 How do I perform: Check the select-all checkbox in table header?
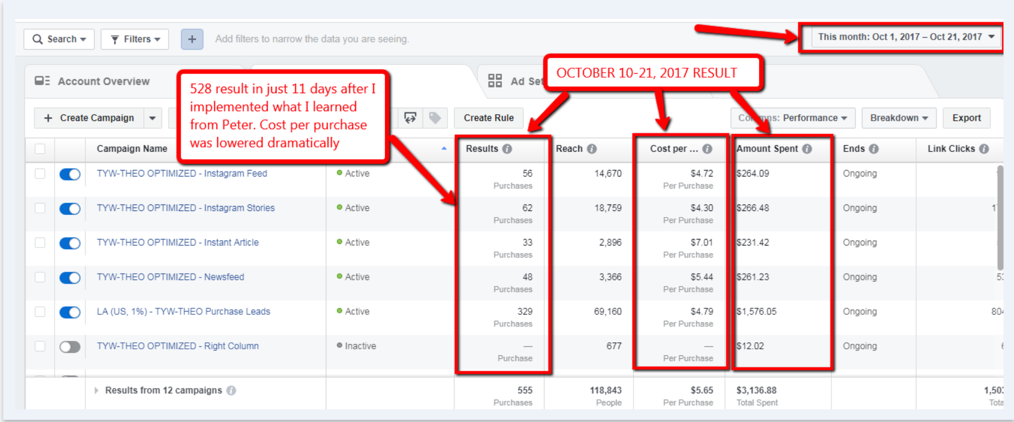point(41,149)
